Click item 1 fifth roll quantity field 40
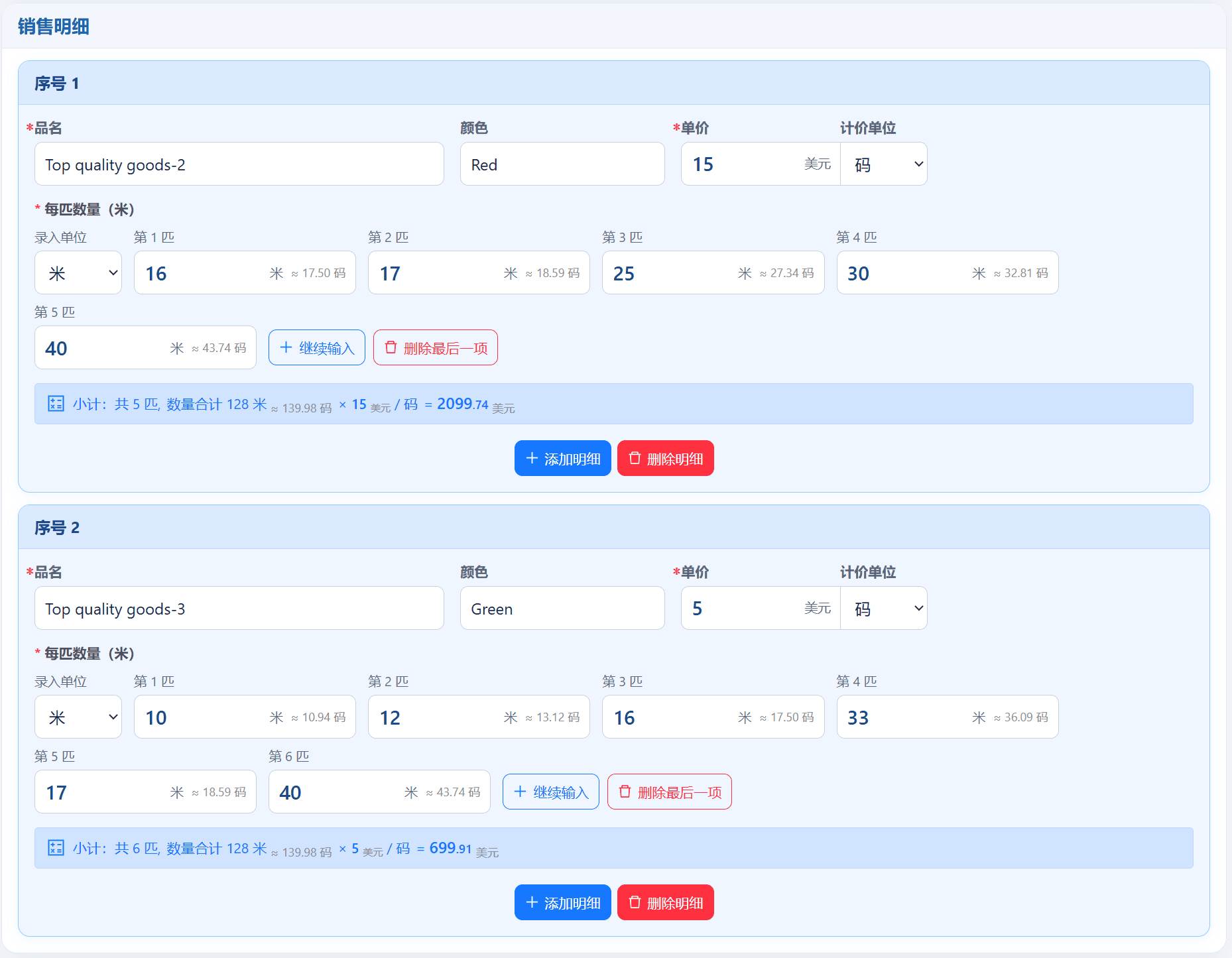 pos(145,347)
